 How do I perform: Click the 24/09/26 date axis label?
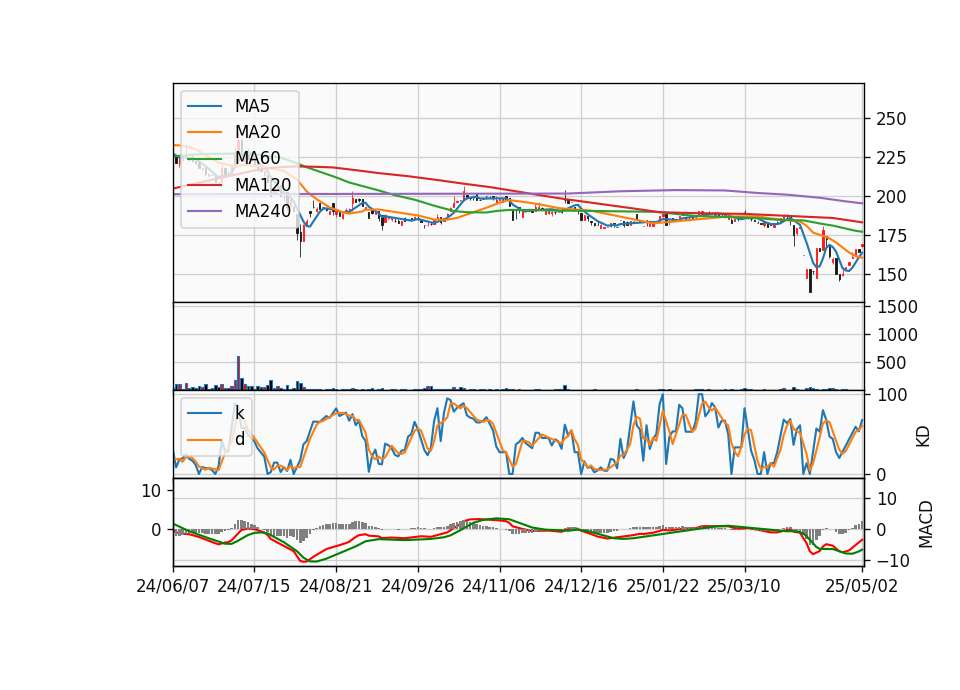click(418, 586)
